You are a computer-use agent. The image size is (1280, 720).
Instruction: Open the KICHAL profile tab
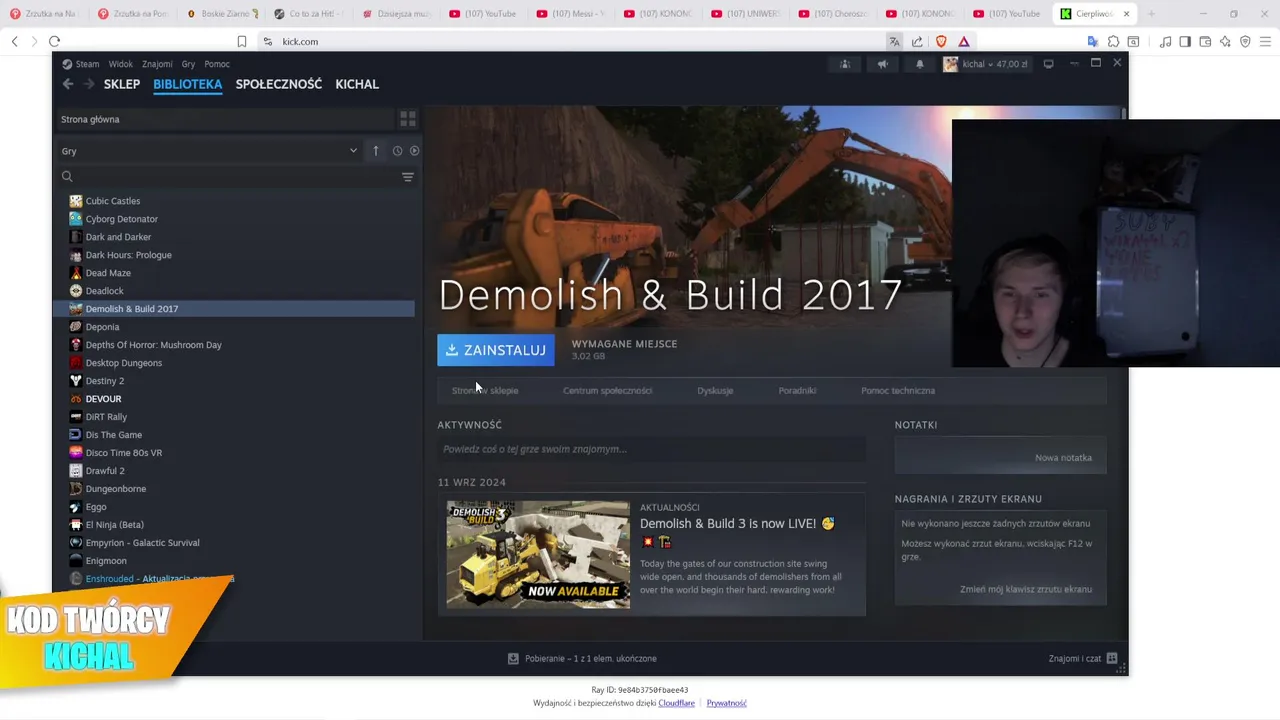coord(357,84)
